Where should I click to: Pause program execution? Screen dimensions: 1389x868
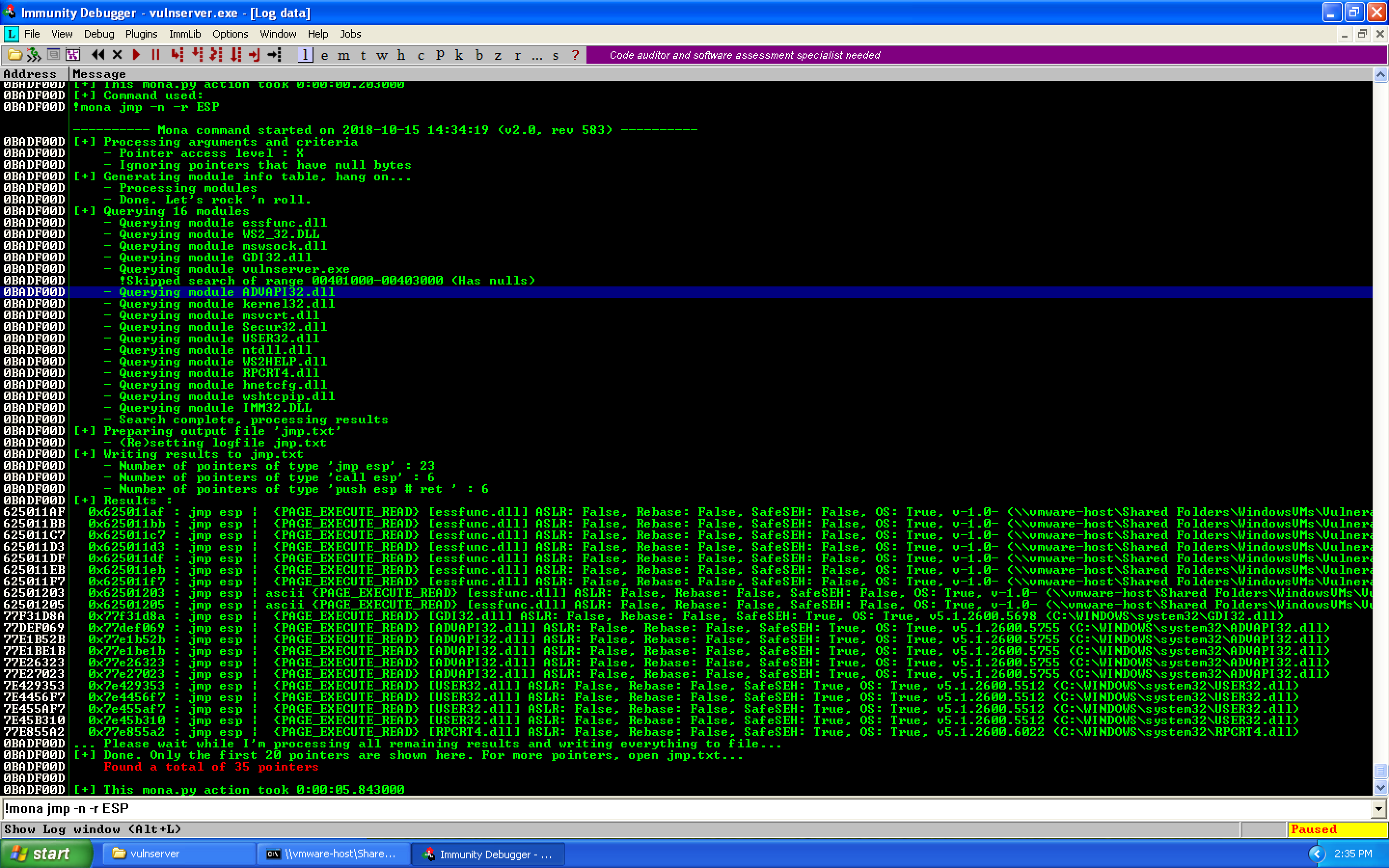click(155, 55)
